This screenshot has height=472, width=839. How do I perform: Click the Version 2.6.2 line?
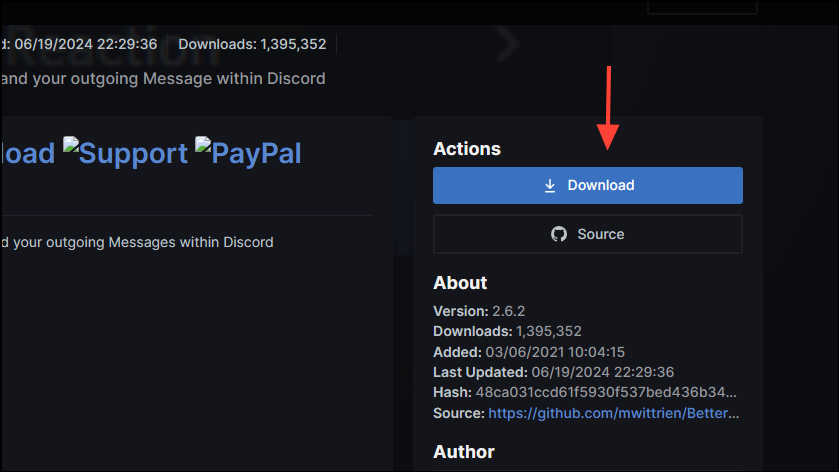(479, 312)
